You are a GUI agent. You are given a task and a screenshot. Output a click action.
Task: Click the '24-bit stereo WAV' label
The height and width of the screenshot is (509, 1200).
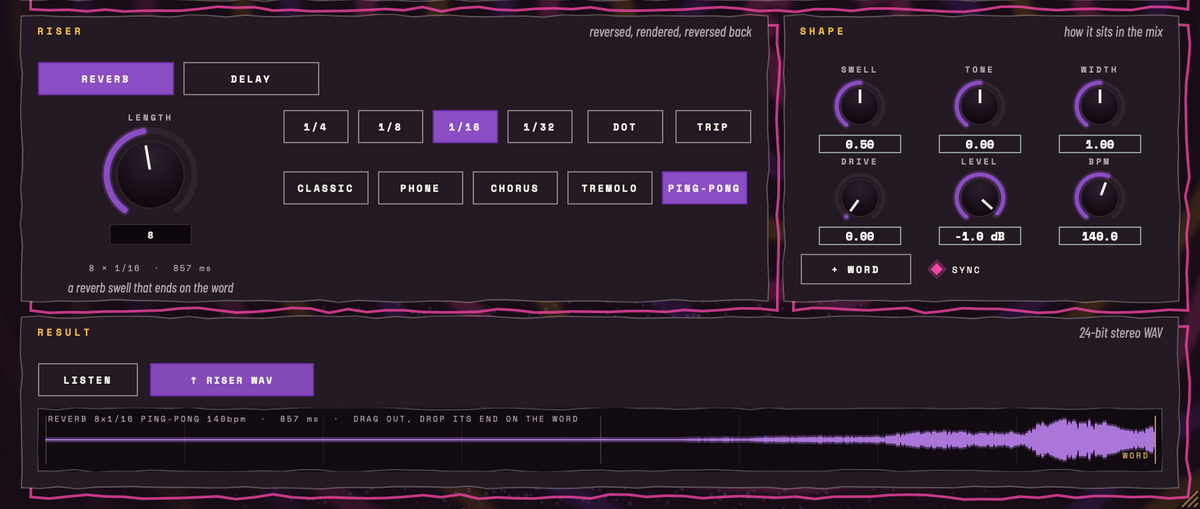point(1121,333)
